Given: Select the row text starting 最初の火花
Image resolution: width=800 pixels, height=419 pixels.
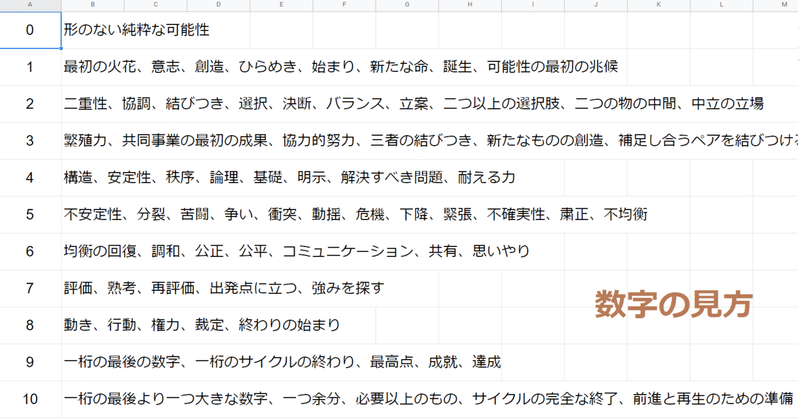Looking at the screenshot, I should coord(341,67).
